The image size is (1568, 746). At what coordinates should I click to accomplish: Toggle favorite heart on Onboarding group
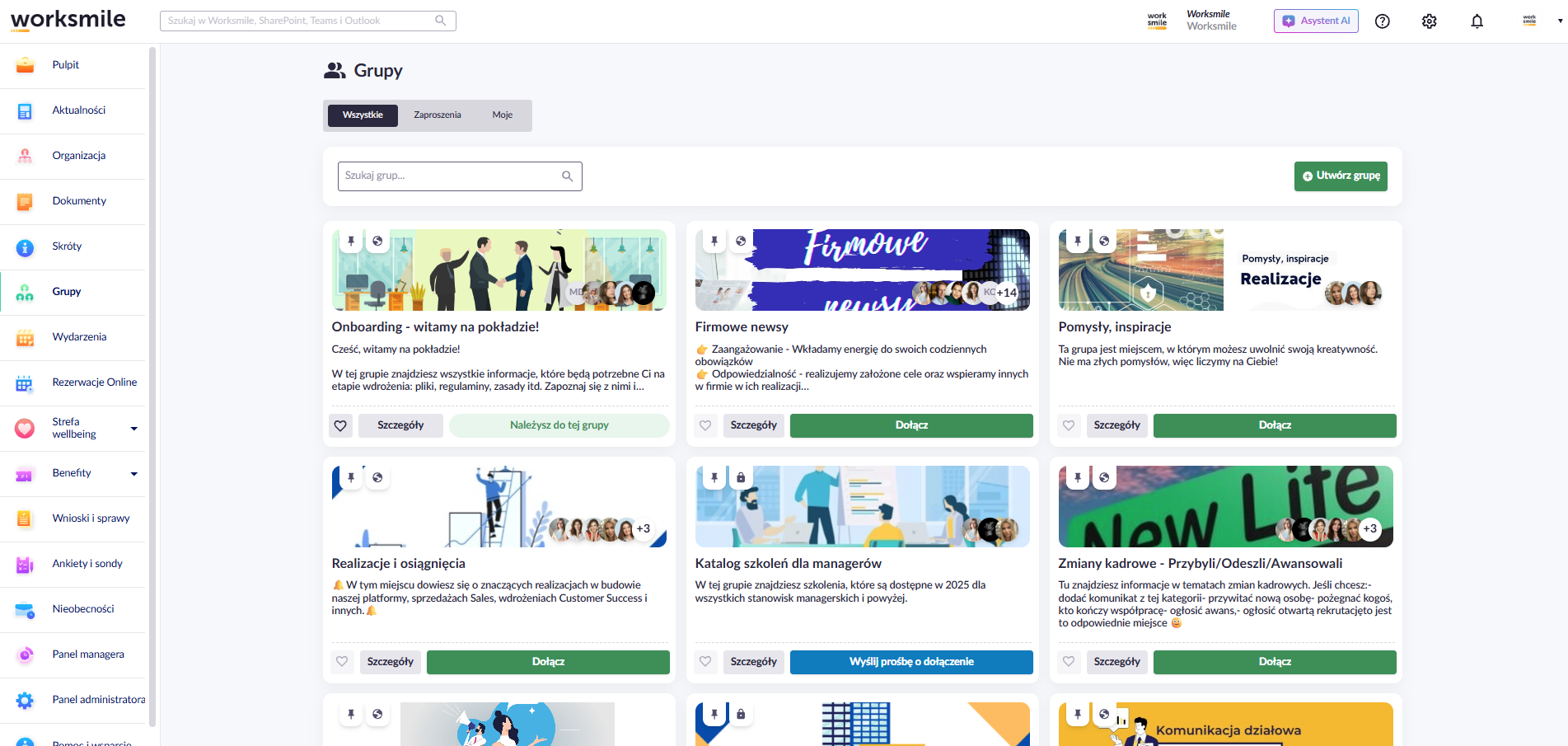[340, 425]
